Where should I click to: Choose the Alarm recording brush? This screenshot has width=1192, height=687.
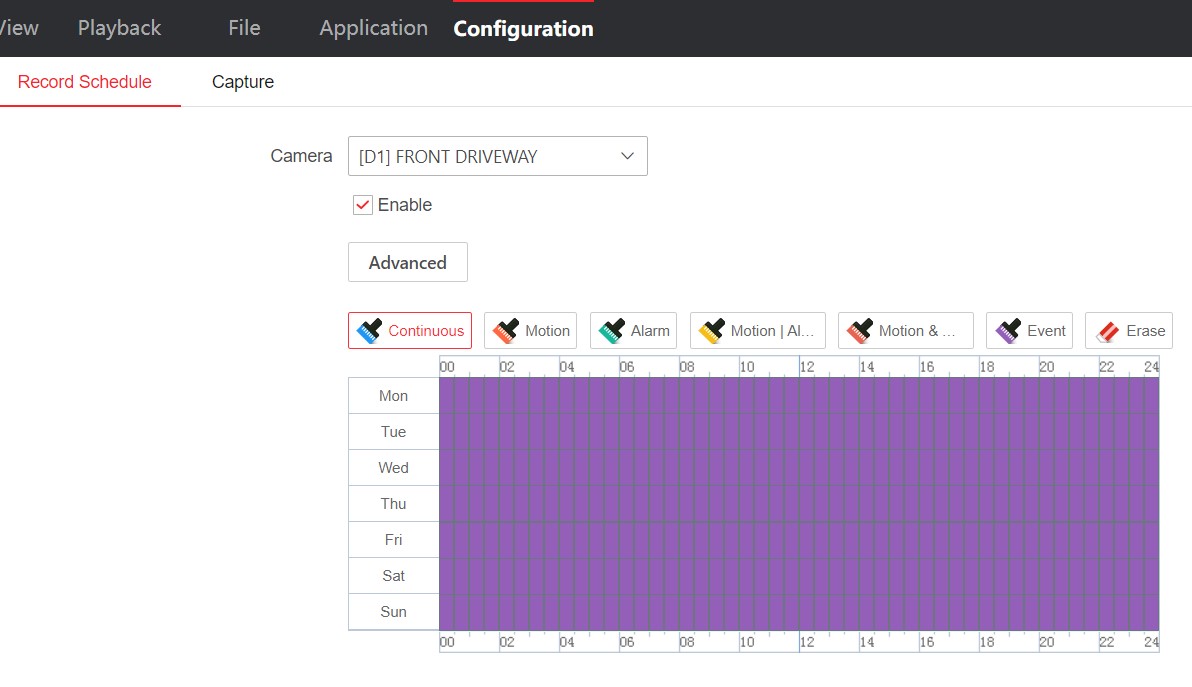633,330
